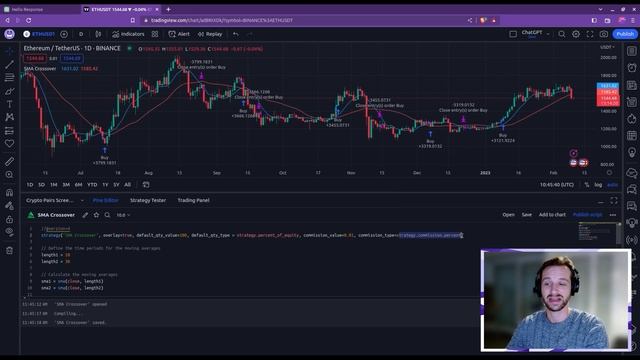Viewport: 640px width, 360px height.
Task: Select the ruler measure tool
Action: (x=9, y=161)
